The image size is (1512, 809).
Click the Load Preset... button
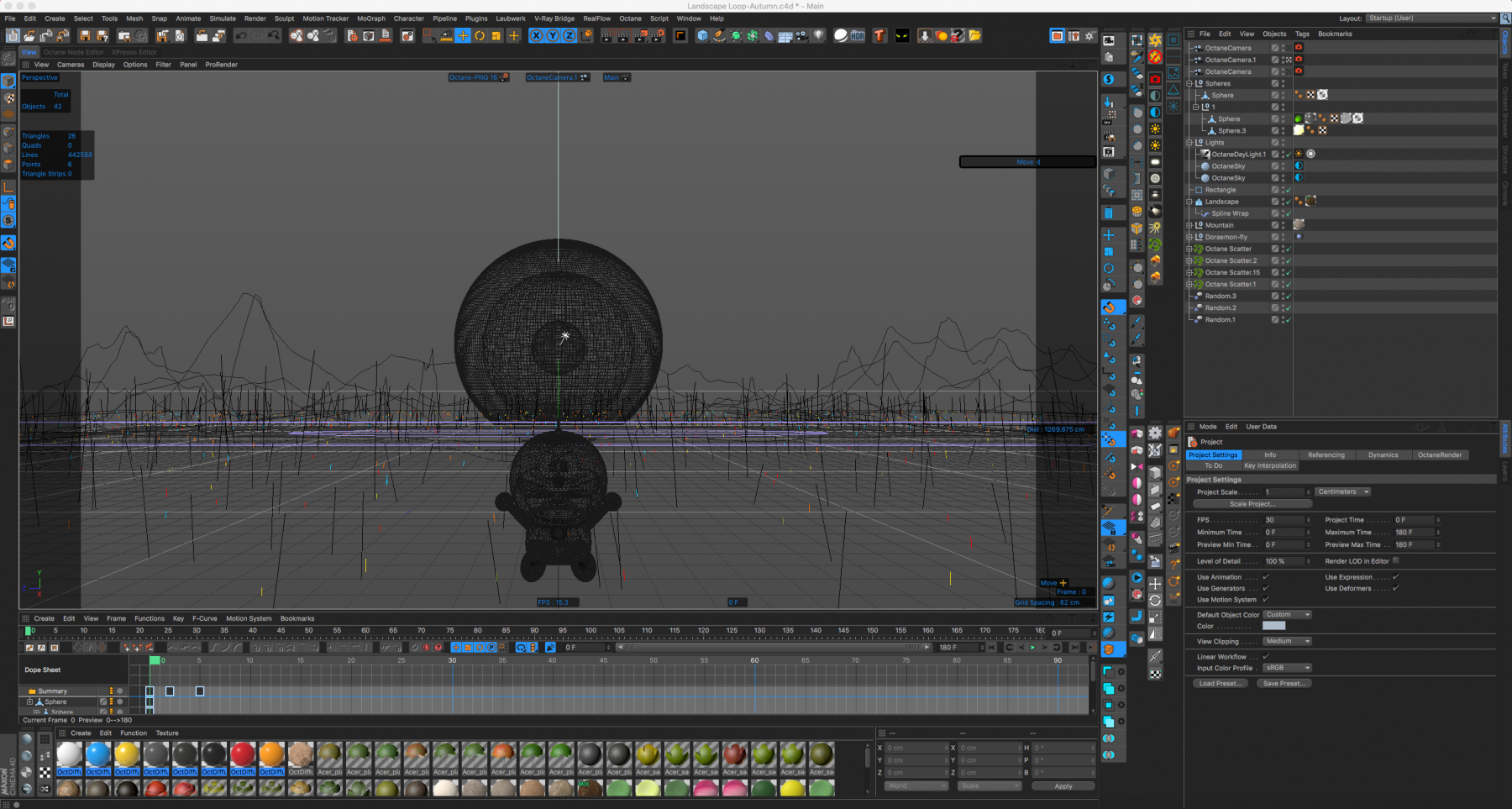point(1220,683)
